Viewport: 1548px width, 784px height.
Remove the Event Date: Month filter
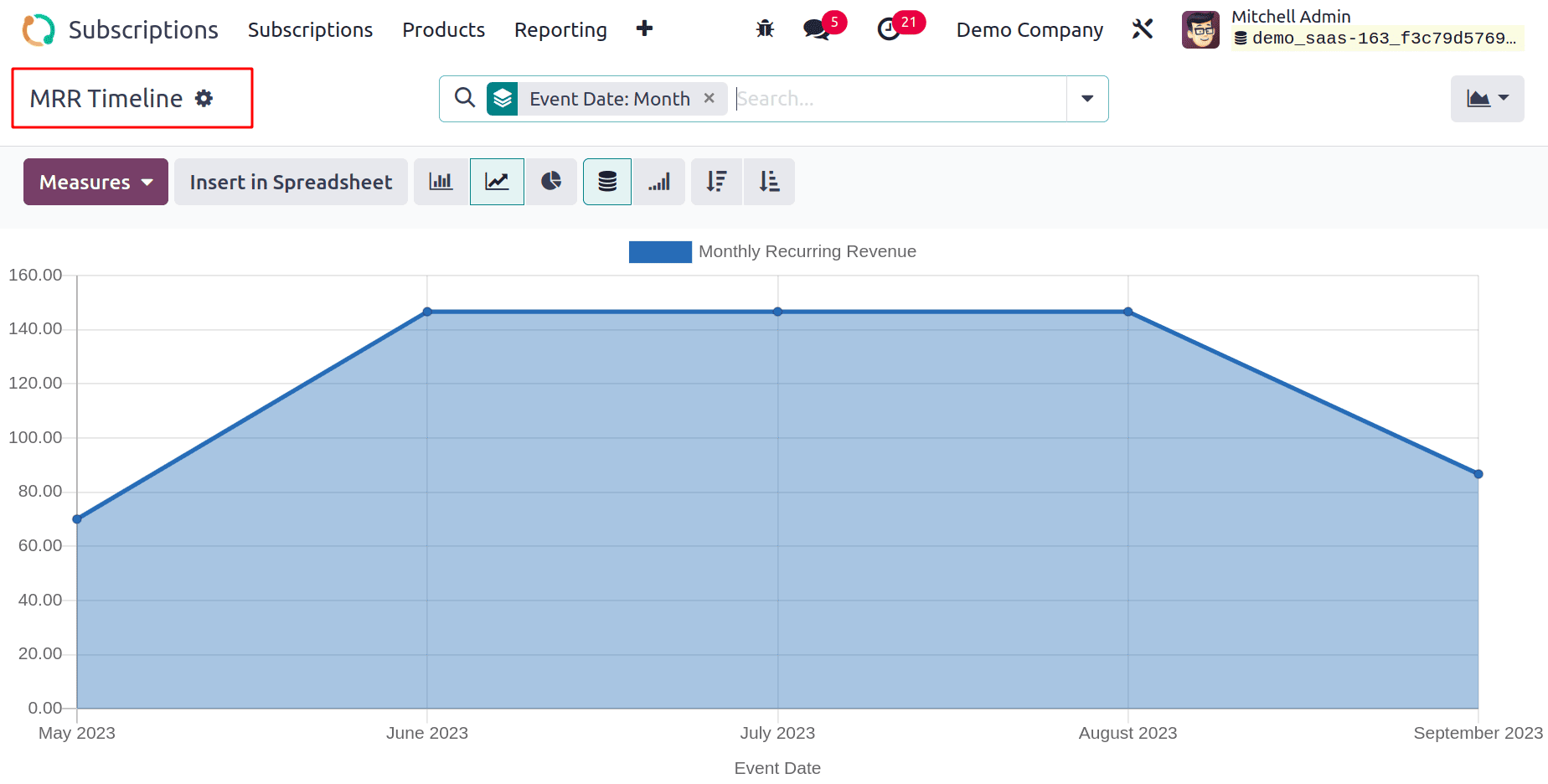click(709, 98)
